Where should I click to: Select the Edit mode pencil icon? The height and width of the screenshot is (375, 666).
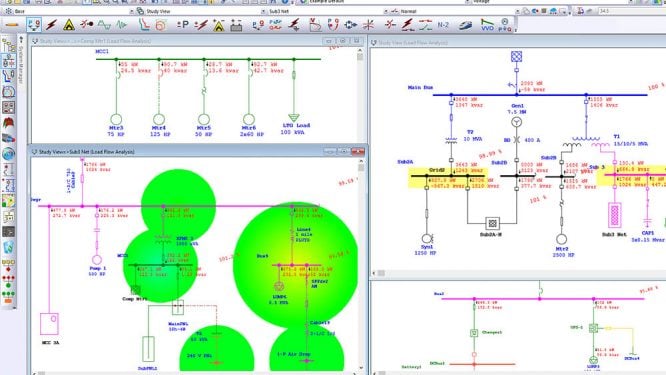(12, 25)
